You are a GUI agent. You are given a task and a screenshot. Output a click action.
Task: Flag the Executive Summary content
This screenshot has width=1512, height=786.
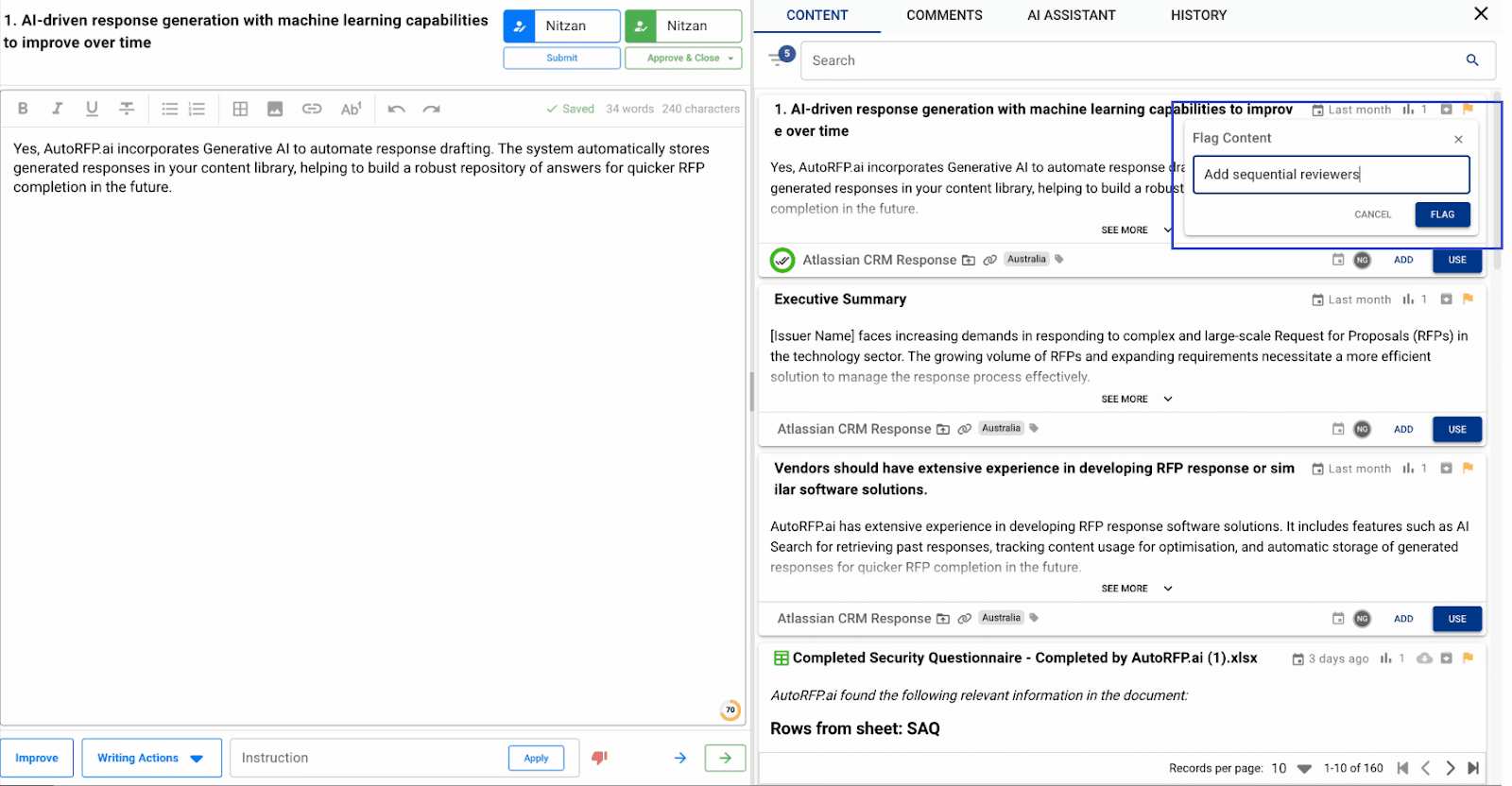tap(1468, 299)
